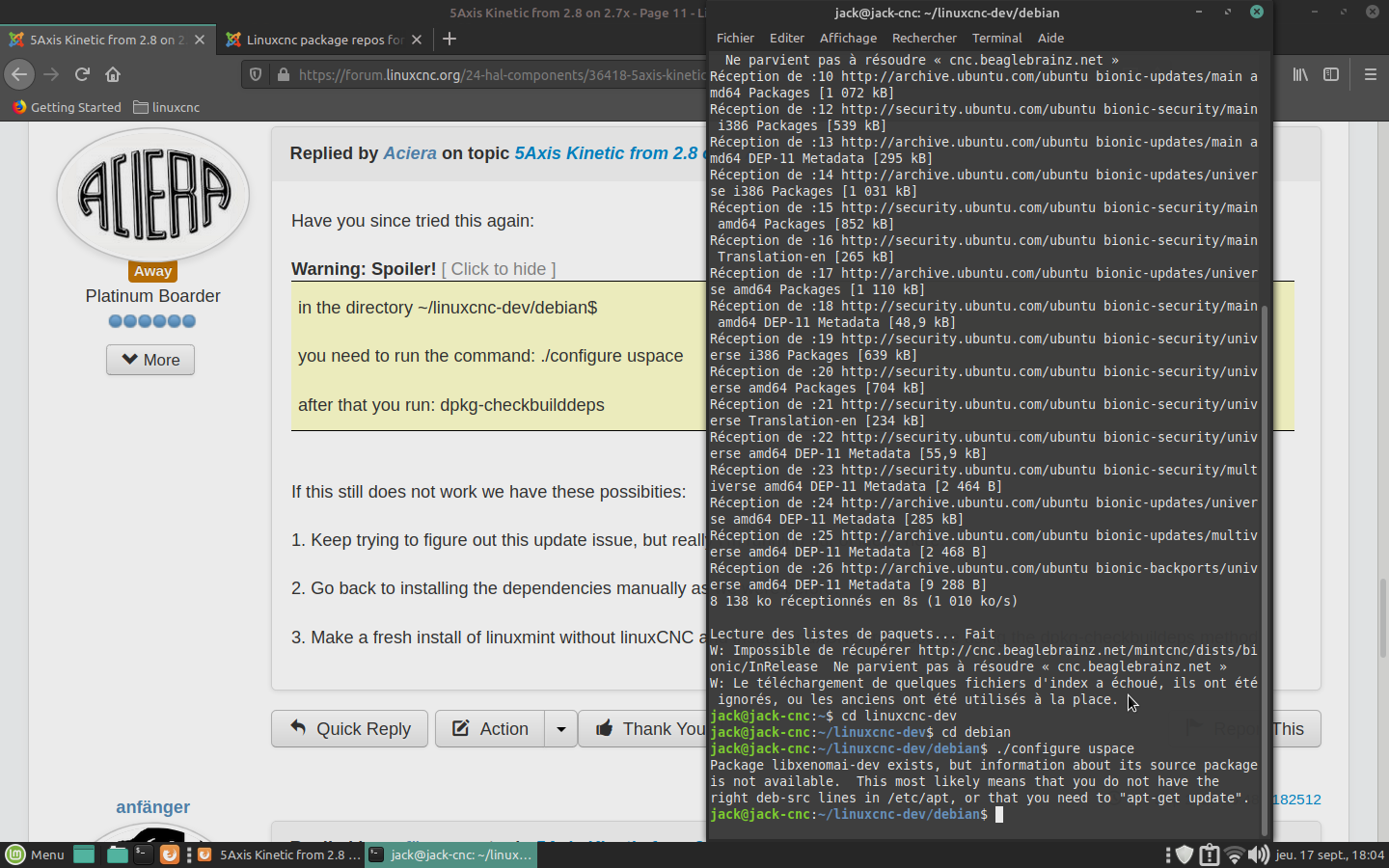Open Firefox Library icon

[x=1300, y=74]
